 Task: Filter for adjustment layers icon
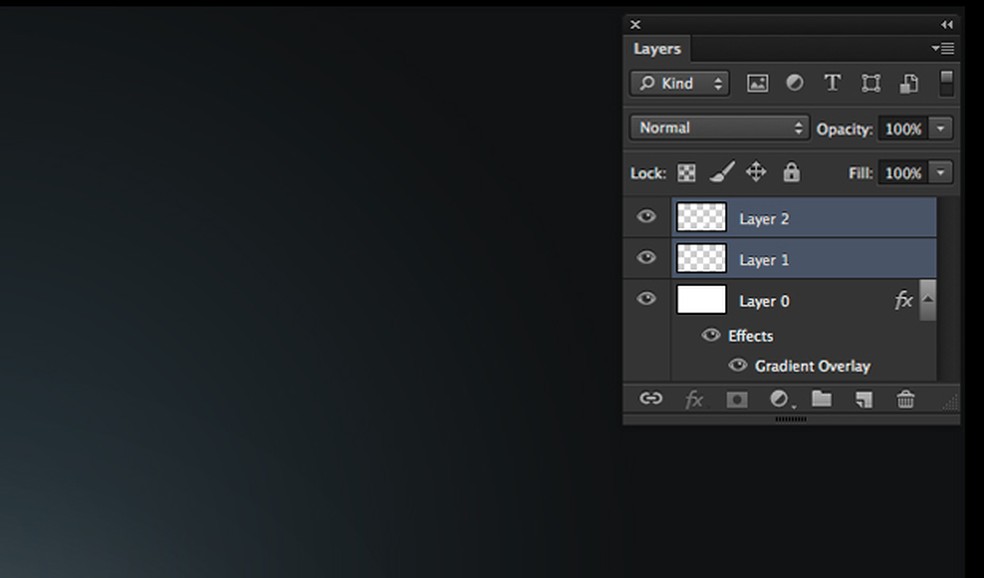[794, 83]
